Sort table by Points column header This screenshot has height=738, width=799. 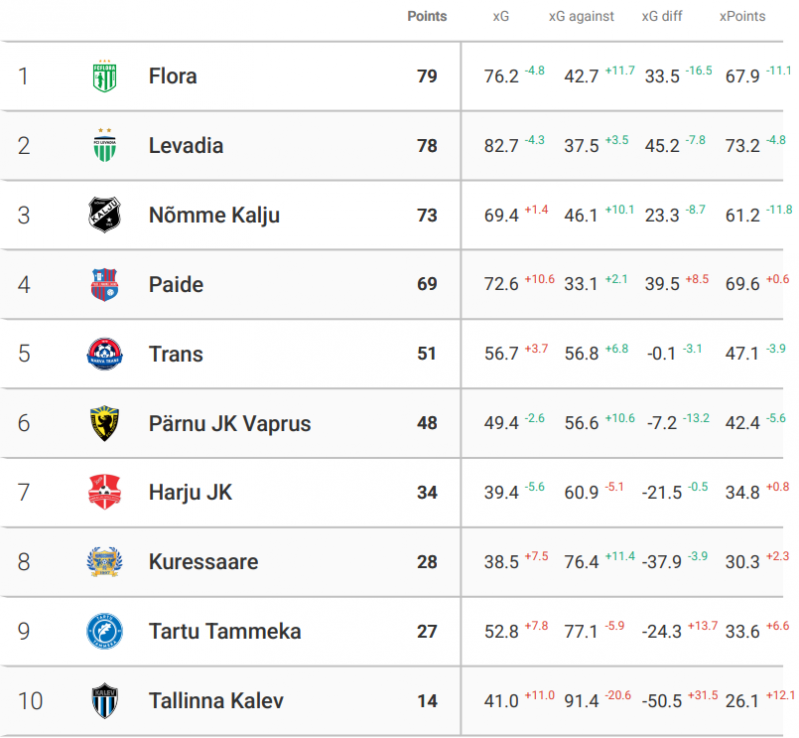427,17
